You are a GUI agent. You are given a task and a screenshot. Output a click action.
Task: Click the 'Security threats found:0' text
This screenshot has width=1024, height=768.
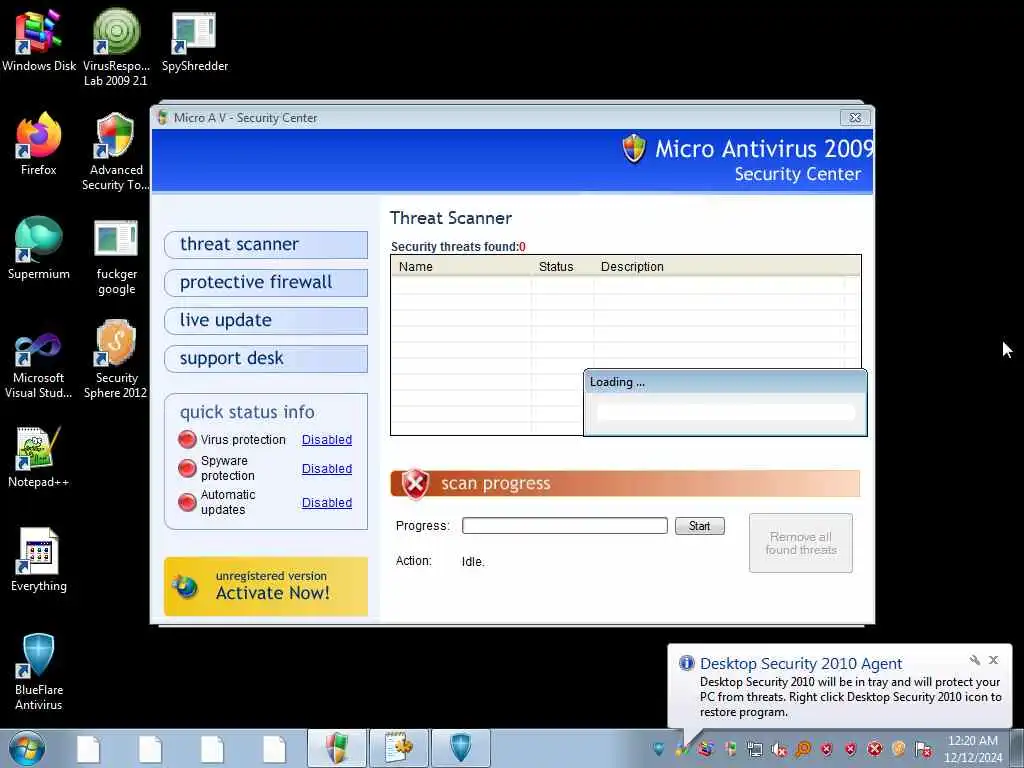[x=458, y=247]
